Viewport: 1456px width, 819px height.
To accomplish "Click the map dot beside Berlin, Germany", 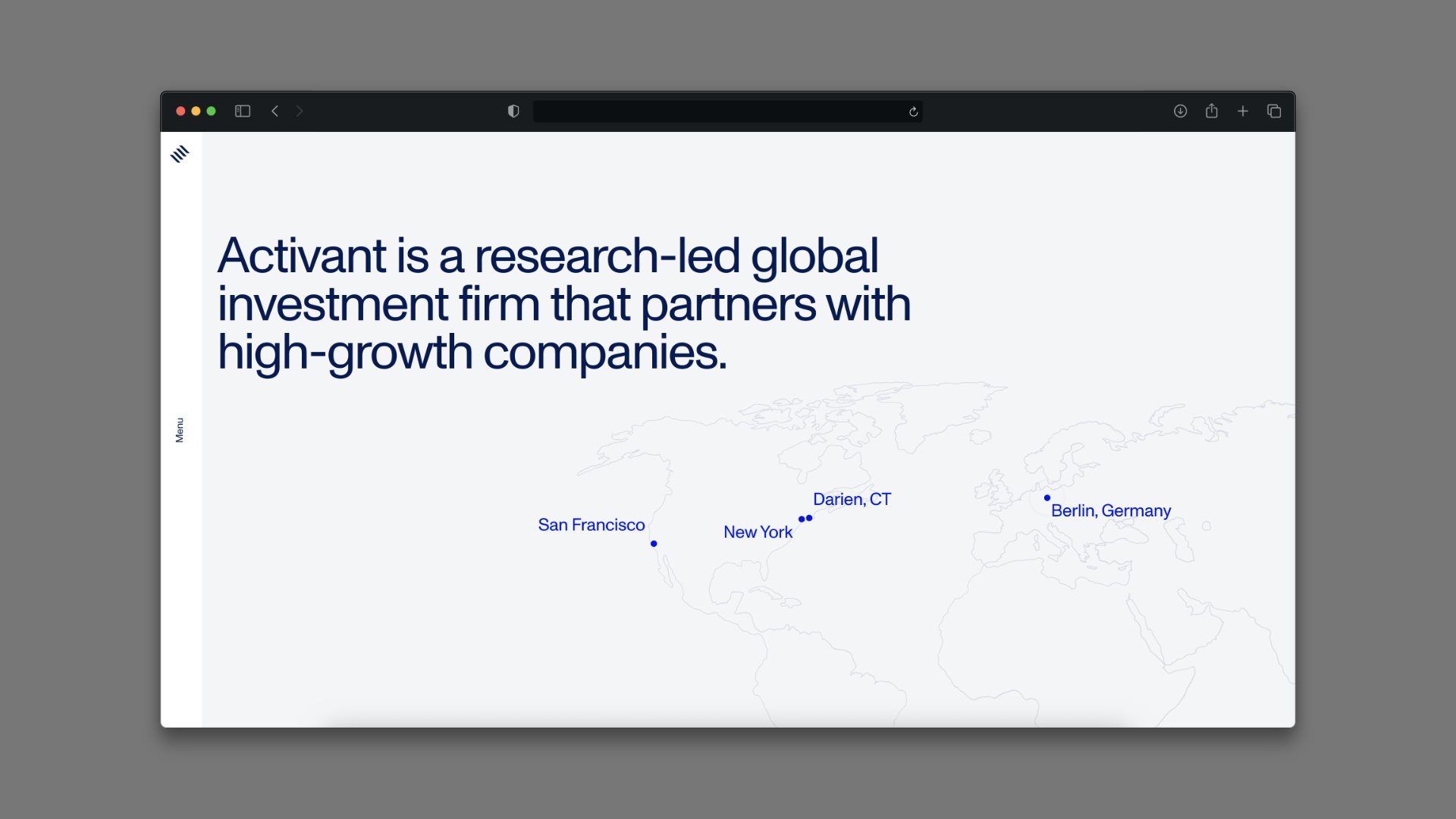I will pyautogui.click(x=1047, y=498).
